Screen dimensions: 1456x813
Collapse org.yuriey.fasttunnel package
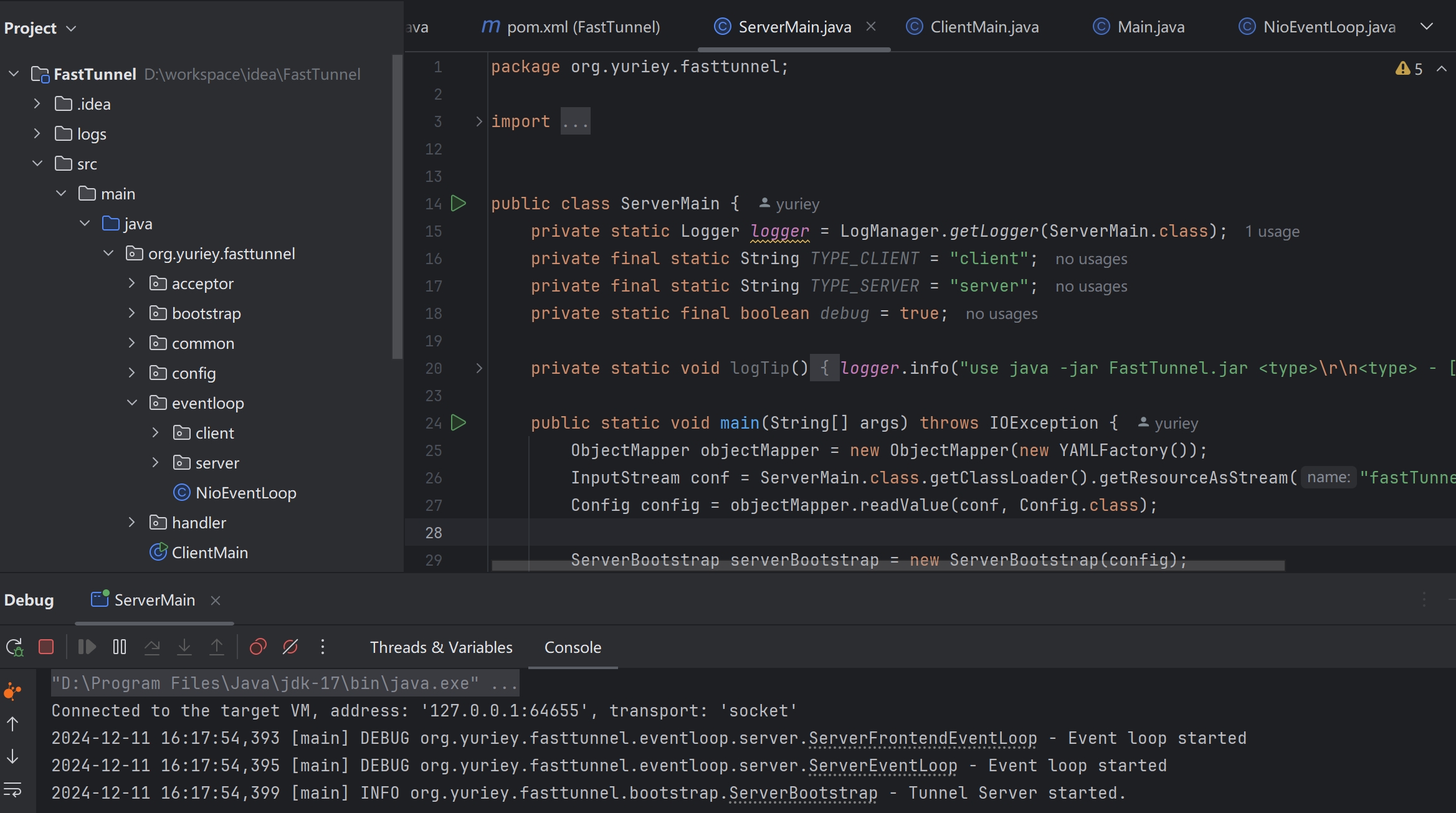108,253
